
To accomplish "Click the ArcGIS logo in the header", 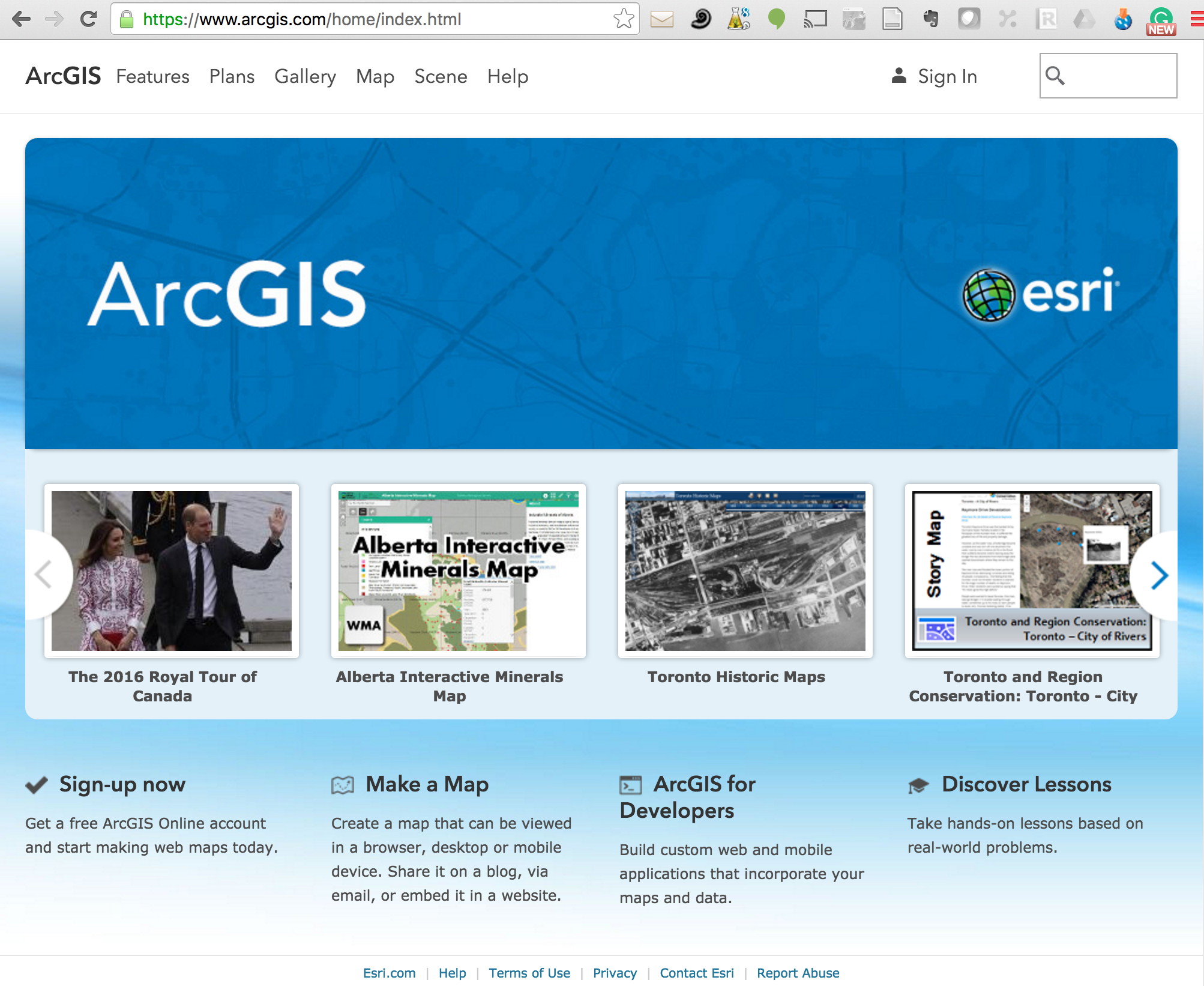I will point(63,76).
